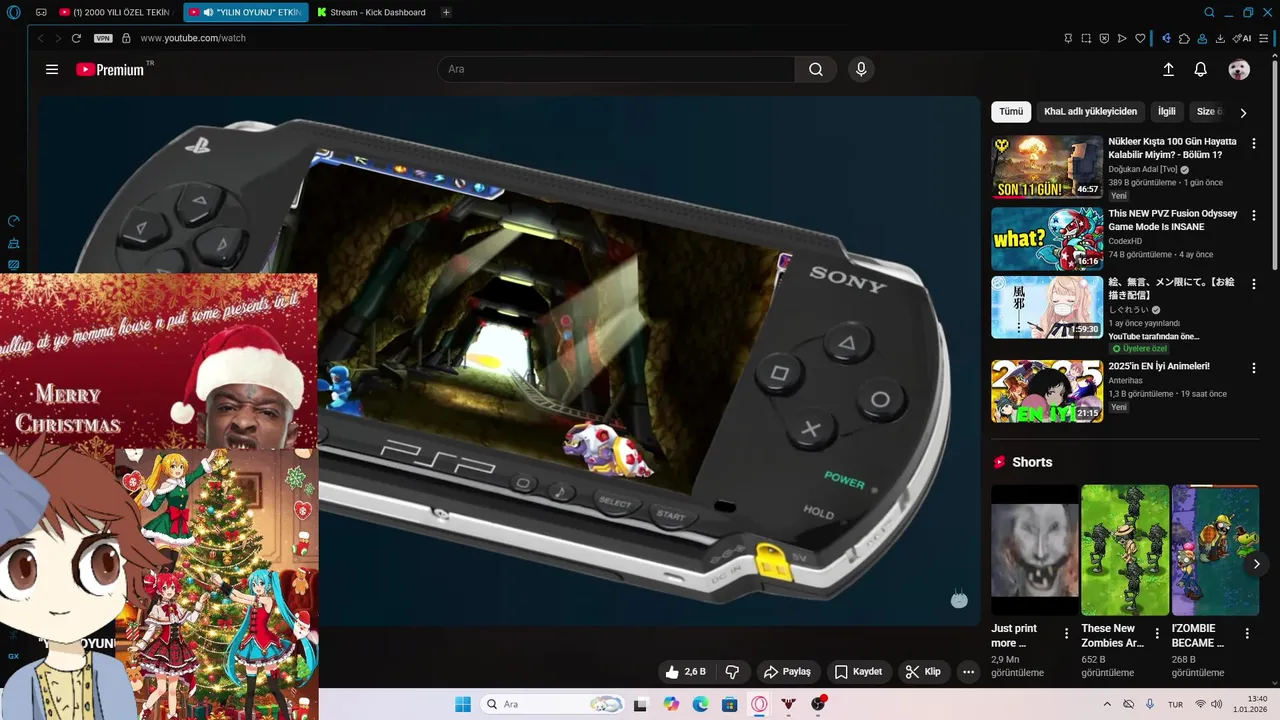The height and width of the screenshot is (720, 1280).
Task: Click the address bar showing www.youtube.com/watch
Action: point(193,38)
